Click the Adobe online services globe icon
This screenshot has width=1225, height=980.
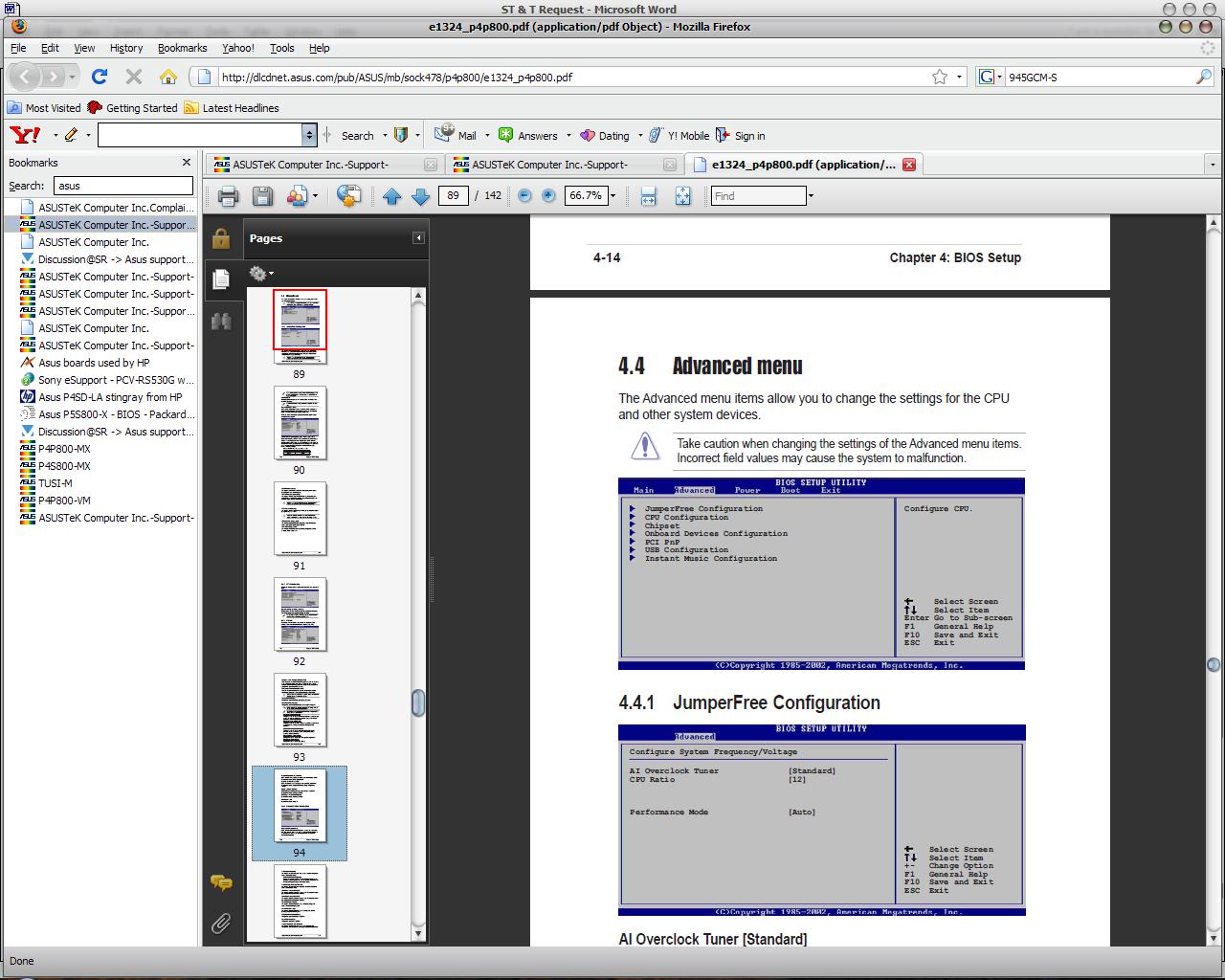pos(349,196)
